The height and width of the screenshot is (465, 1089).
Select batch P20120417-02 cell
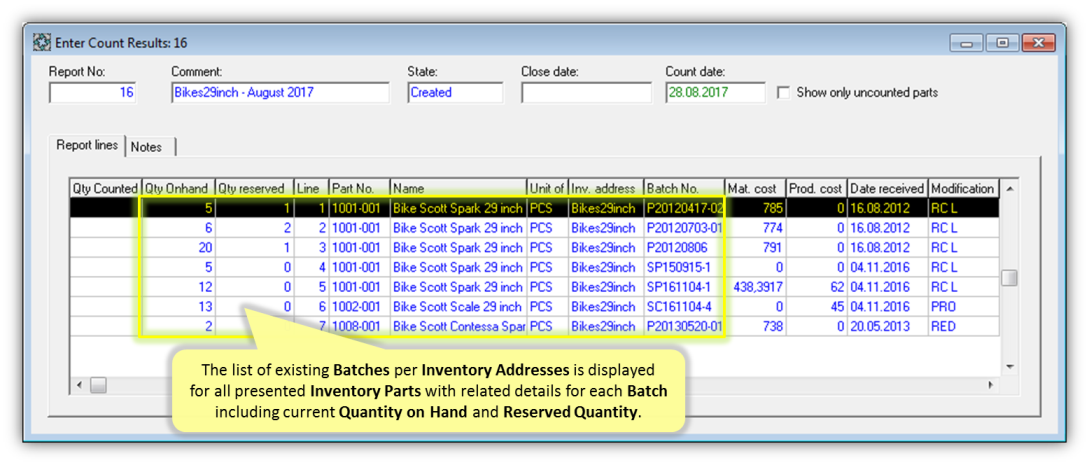click(683, 208)
